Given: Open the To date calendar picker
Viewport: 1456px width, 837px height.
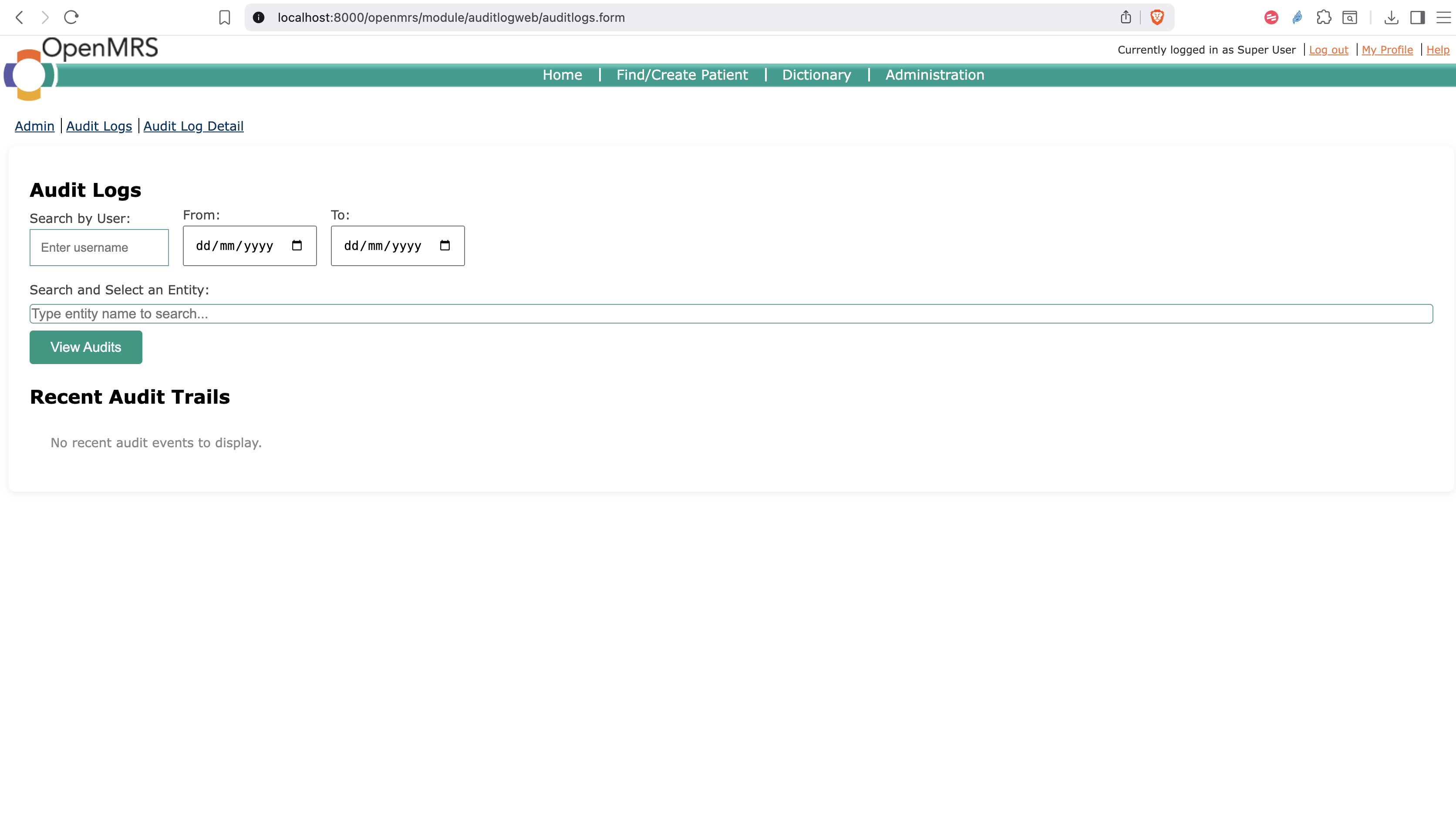Looking at the screenshot, I should 445,246.
